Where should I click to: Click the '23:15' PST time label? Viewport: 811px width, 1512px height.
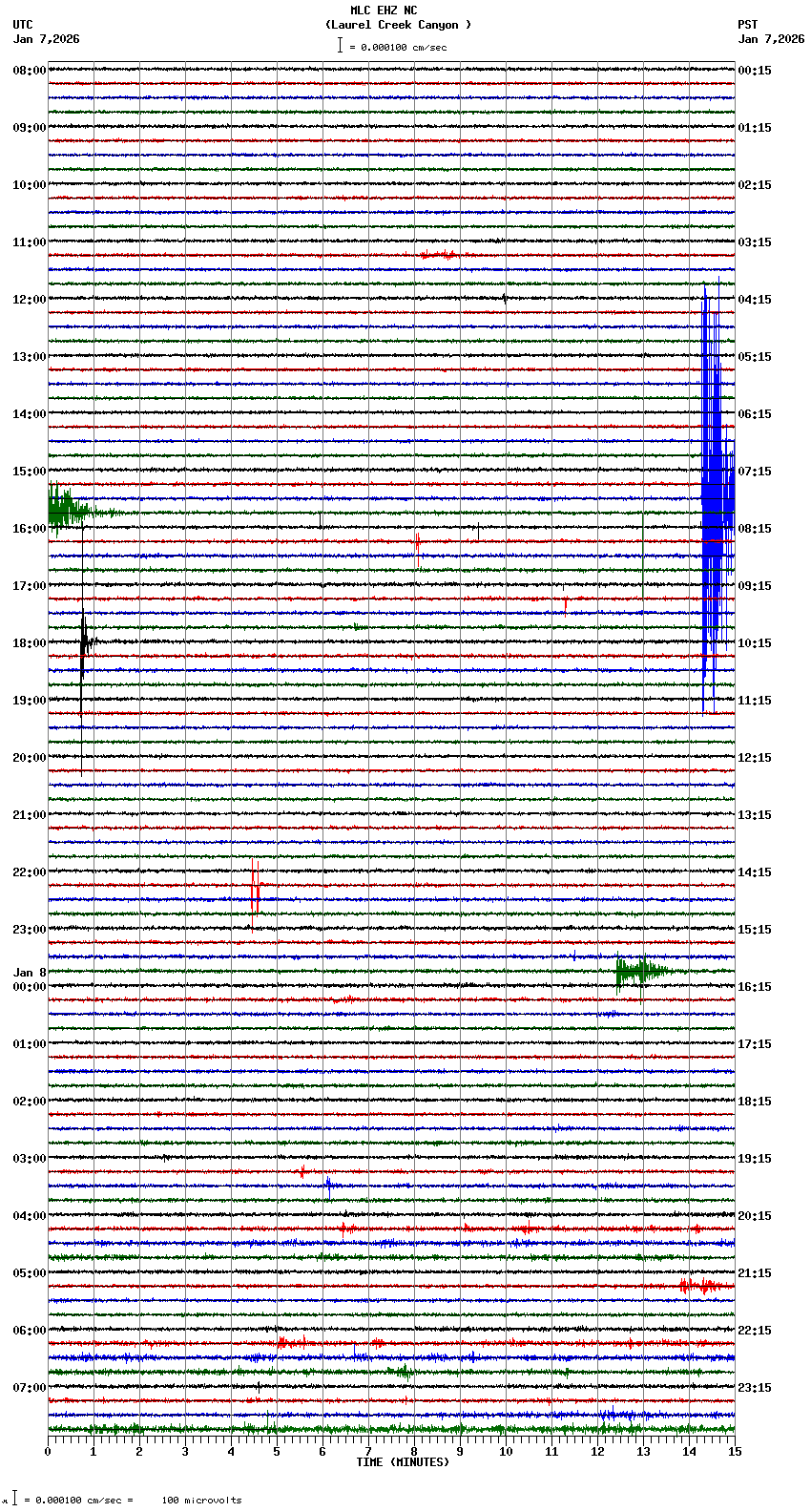[x=755, y=1388]
